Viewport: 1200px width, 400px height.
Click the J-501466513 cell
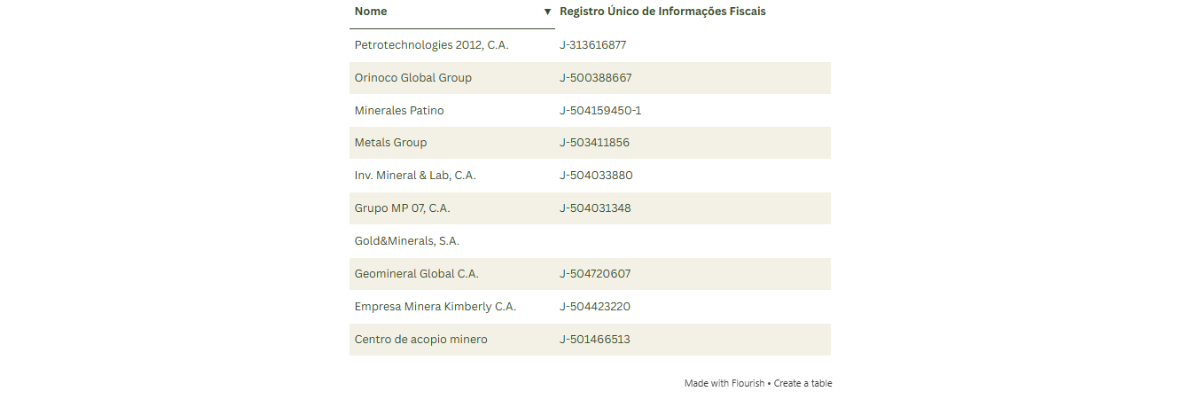point(595,339)
